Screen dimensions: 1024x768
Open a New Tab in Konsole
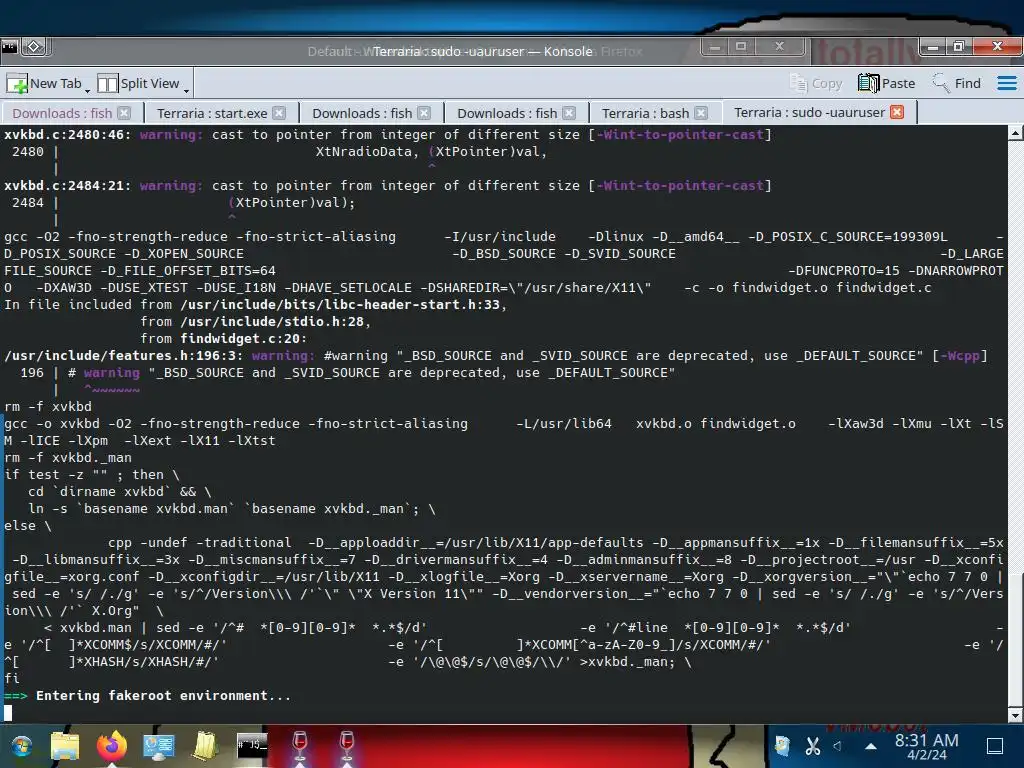[44, 84]
